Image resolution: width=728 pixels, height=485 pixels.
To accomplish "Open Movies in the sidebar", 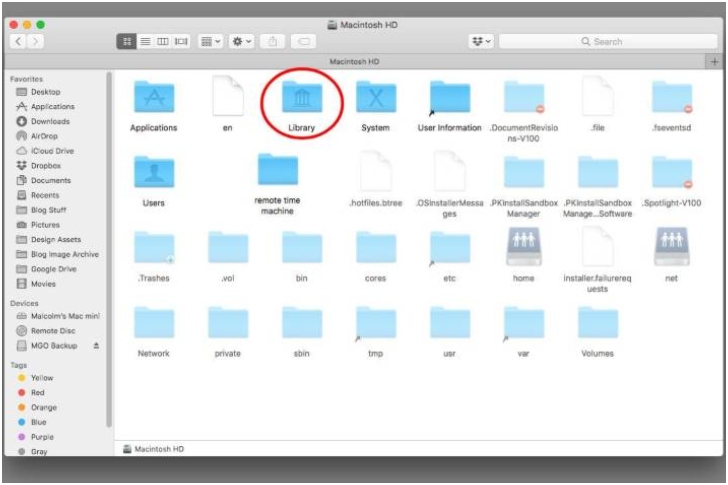I will click(x=36, y=284).
